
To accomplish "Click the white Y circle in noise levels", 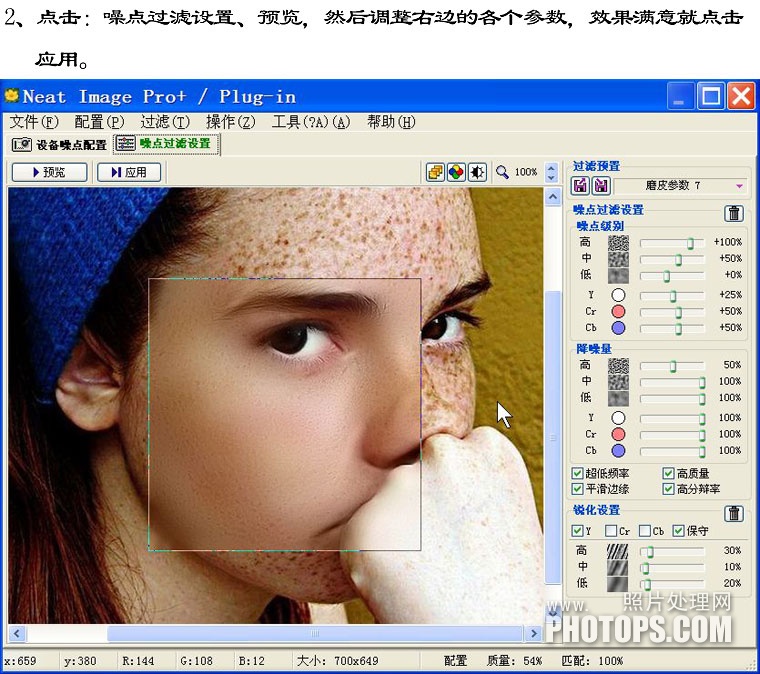I will click(618, 295).
